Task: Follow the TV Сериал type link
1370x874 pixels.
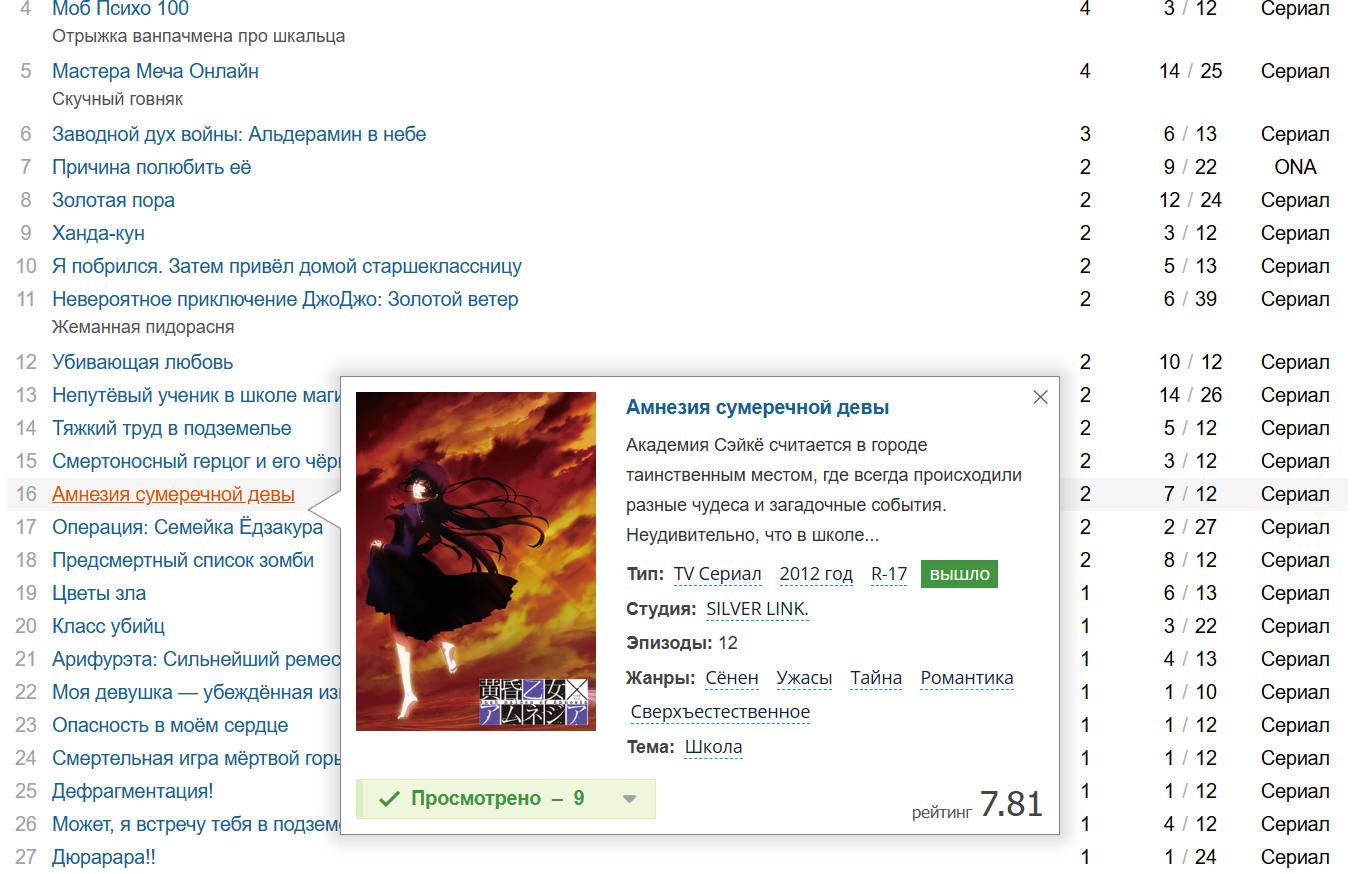Action: pos(718,574)
